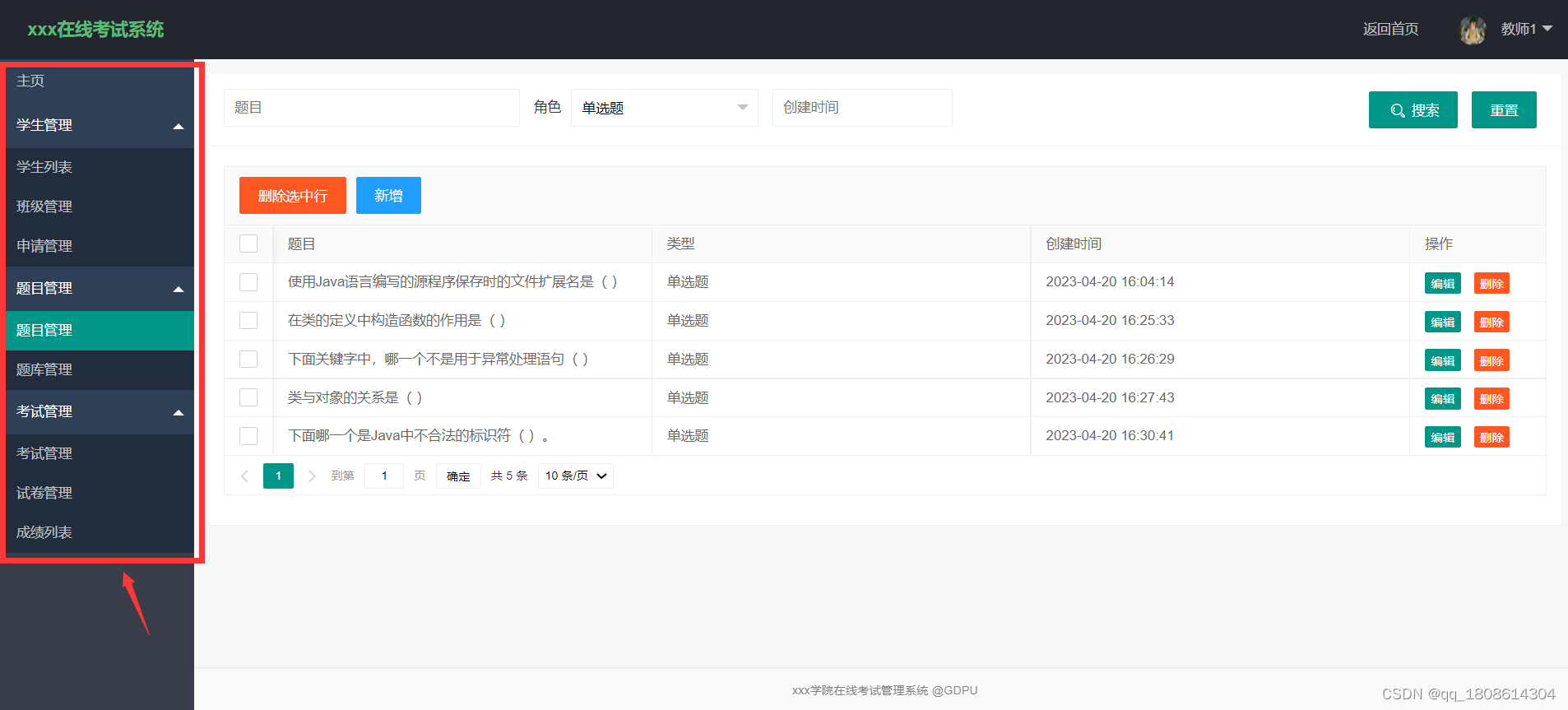Click the 返回首页 link
Screen dimensions: 1568x710
pyautogui.click(x=1390, y=29)
